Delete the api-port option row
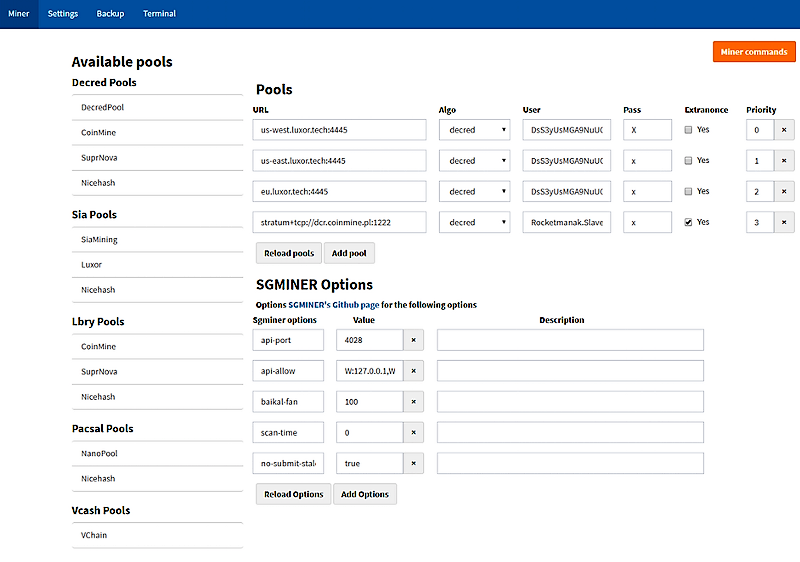The height and width of the screenshot is (562, 800). pyautogui.click(x=414, y=340)
